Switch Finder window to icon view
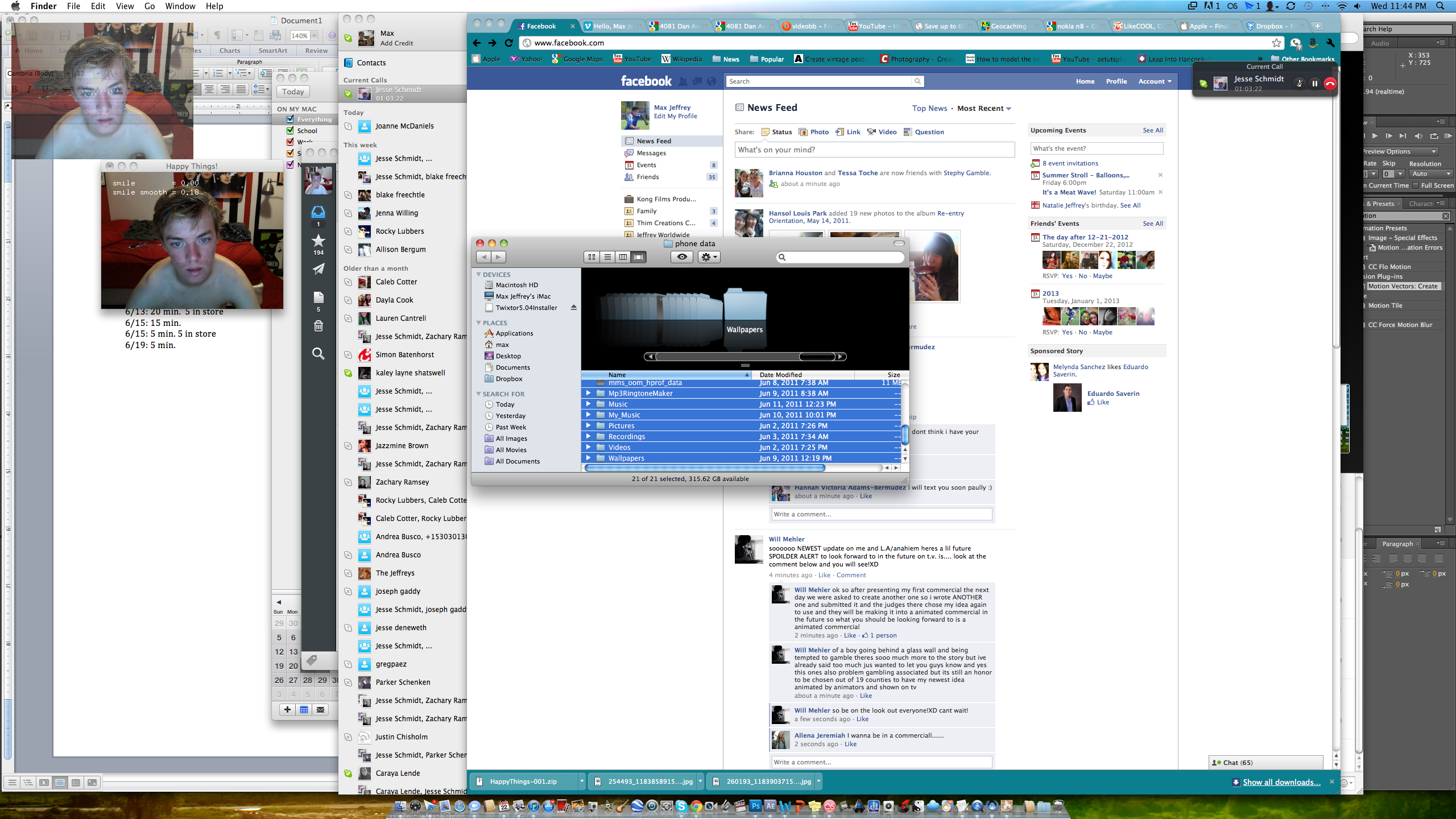The width and height of the screenshot is (1456, 819). (591, 257)
